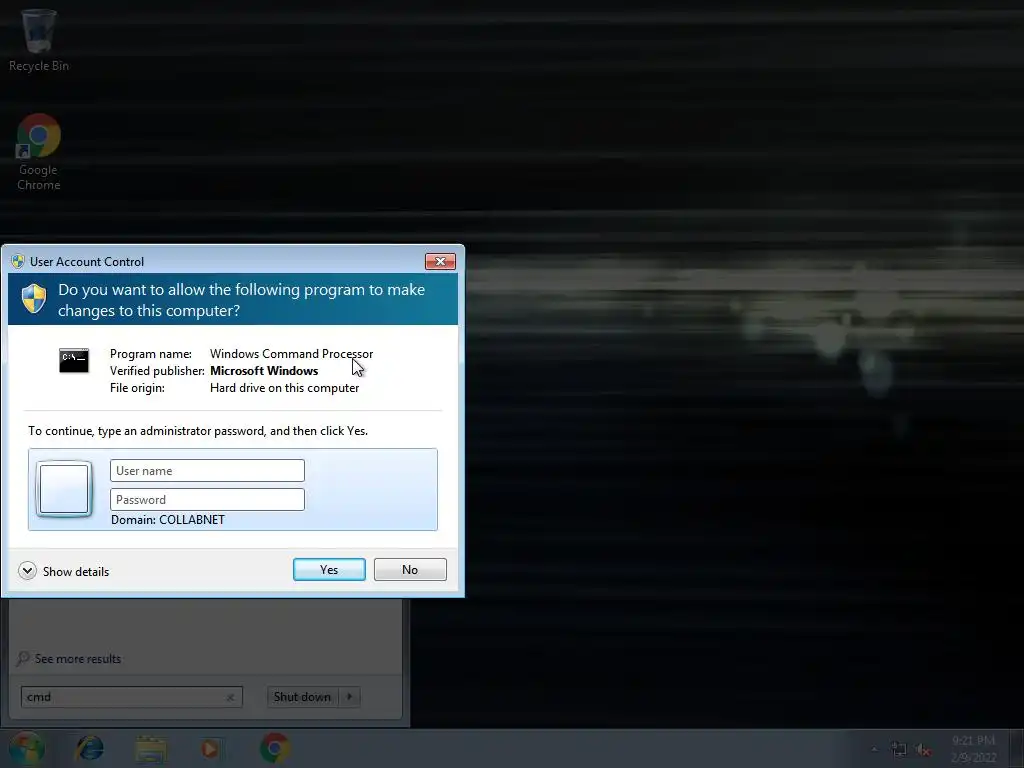The width and height of the screenshot is (1024, 768).
Task: Clear the Start menu search text
Action: click(231, 697)
